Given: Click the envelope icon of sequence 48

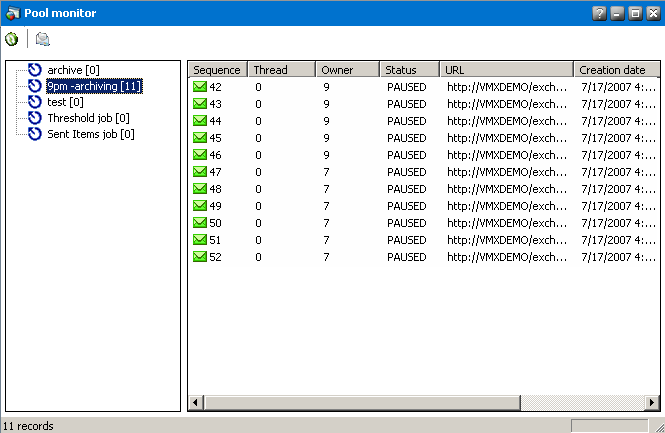Looking at the screenshot, I should 200,188.
